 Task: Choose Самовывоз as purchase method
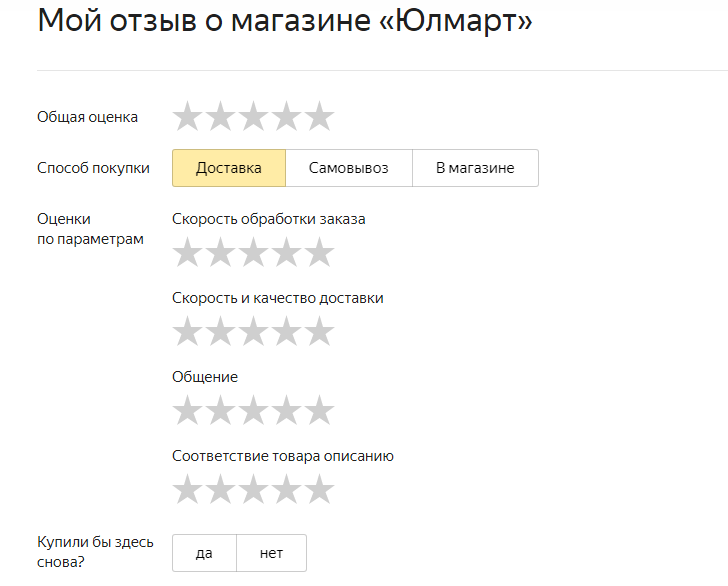[348, 168]
